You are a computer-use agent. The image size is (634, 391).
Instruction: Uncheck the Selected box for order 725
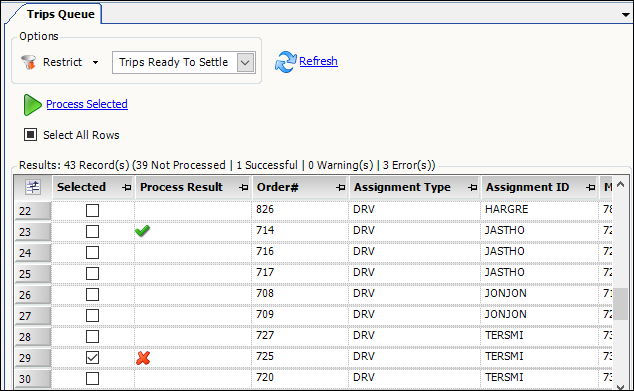click(x=93, y=357)
